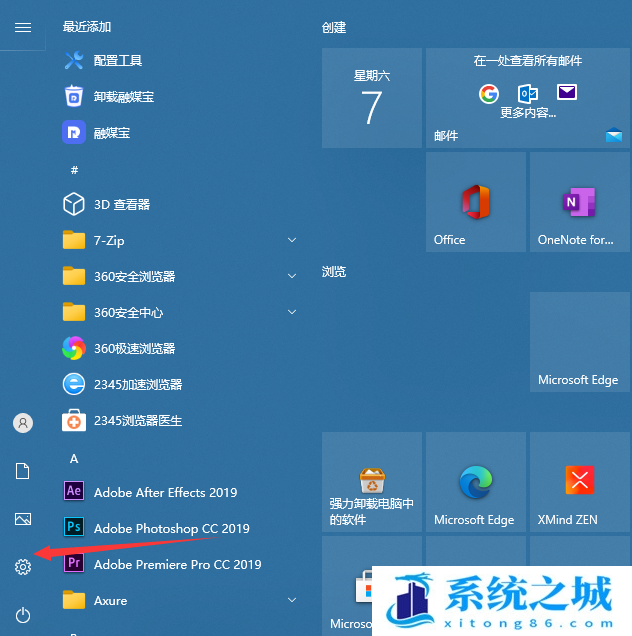Open the blank Microsoft Edge tile
The width and height of the screenshot is (632, 636).
click(580, 342)
